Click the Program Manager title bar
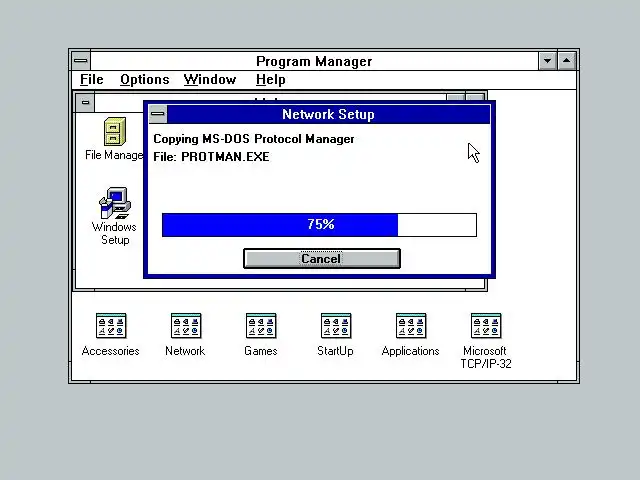This screenshot has width=640, height=480. coord(314,61)
